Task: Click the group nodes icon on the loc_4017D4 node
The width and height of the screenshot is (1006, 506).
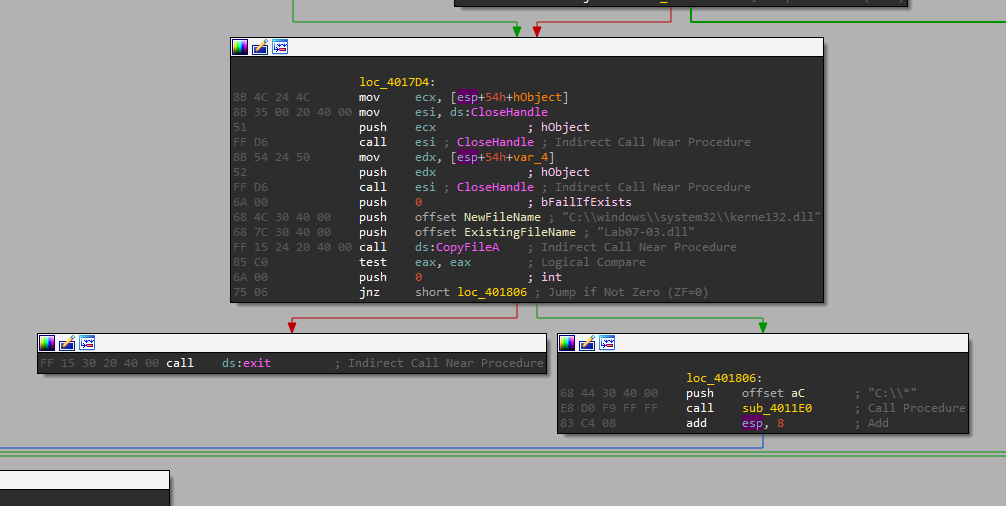Action: click(x=280, y=47)
